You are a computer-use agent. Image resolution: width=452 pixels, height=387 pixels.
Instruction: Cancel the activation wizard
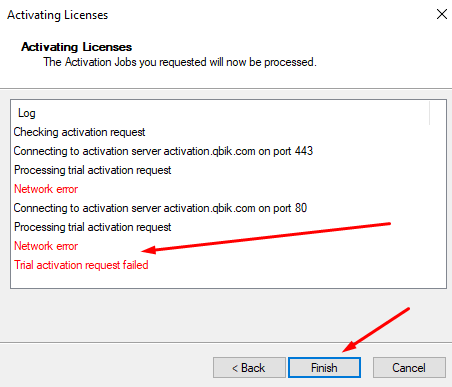409,368
